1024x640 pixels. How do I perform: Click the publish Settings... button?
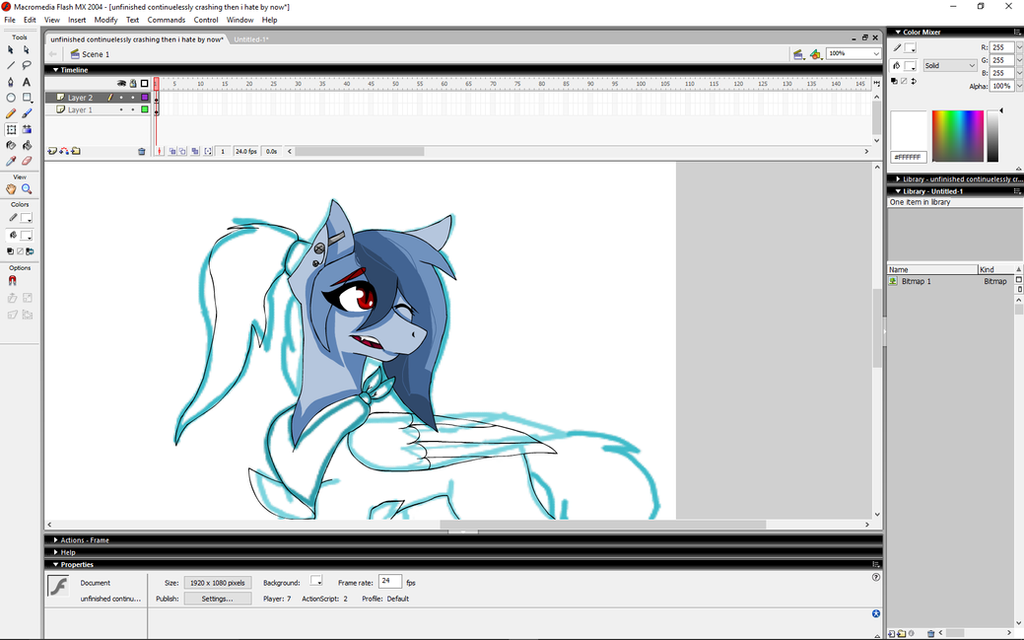click(217, 599)
